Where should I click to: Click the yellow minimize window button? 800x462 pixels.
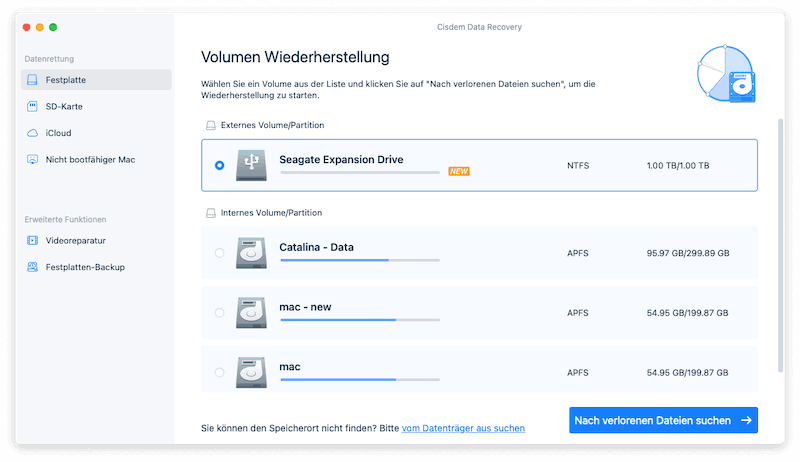pos(40,27)
